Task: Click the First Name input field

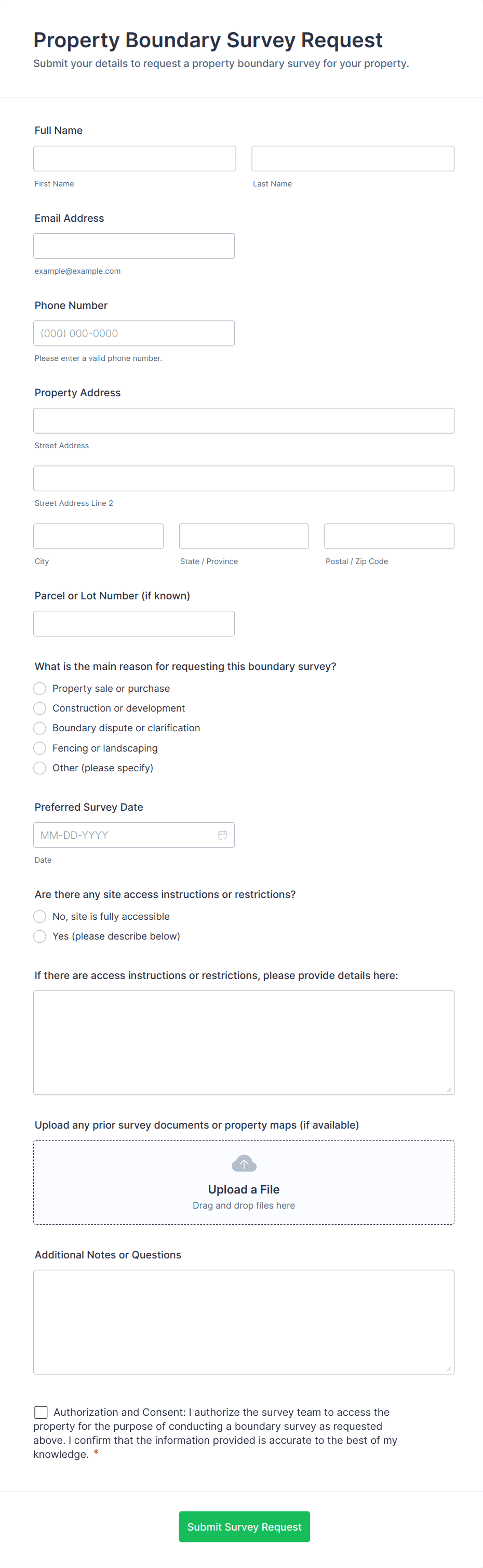Action: click(x=135, y=158)
